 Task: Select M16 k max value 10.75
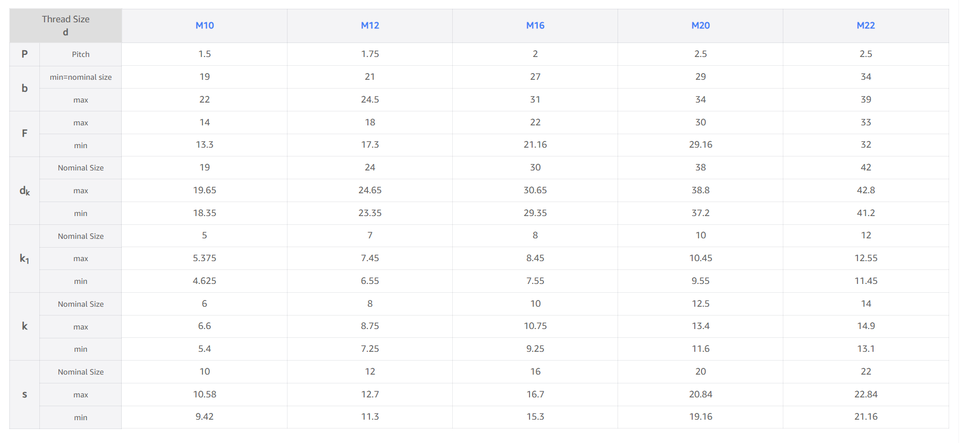coord(535,326)
